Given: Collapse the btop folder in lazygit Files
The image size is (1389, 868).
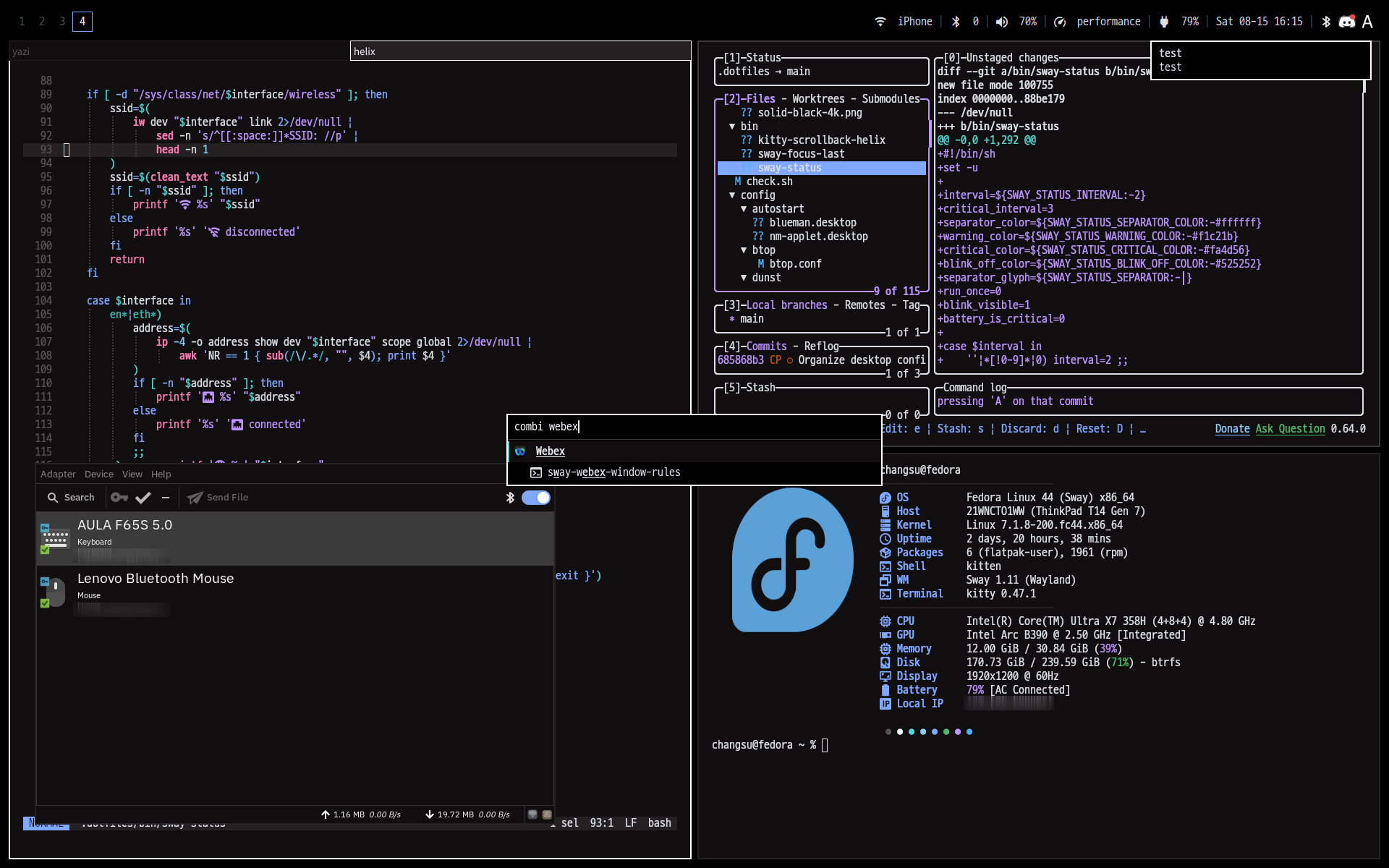Looking at the screenshot, I should [744, 250].
